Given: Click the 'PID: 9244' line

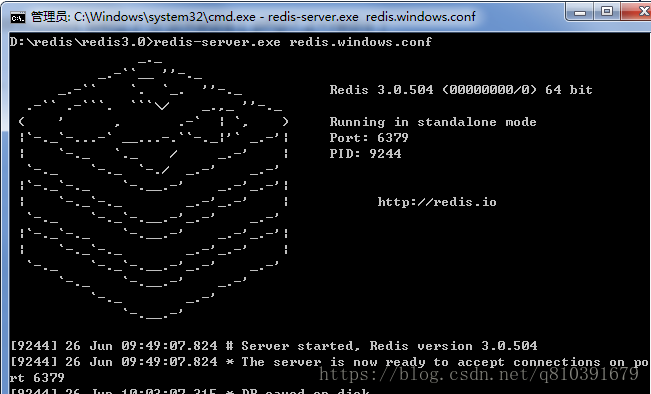Looking at the screenshot, I should tap(365, 154).
